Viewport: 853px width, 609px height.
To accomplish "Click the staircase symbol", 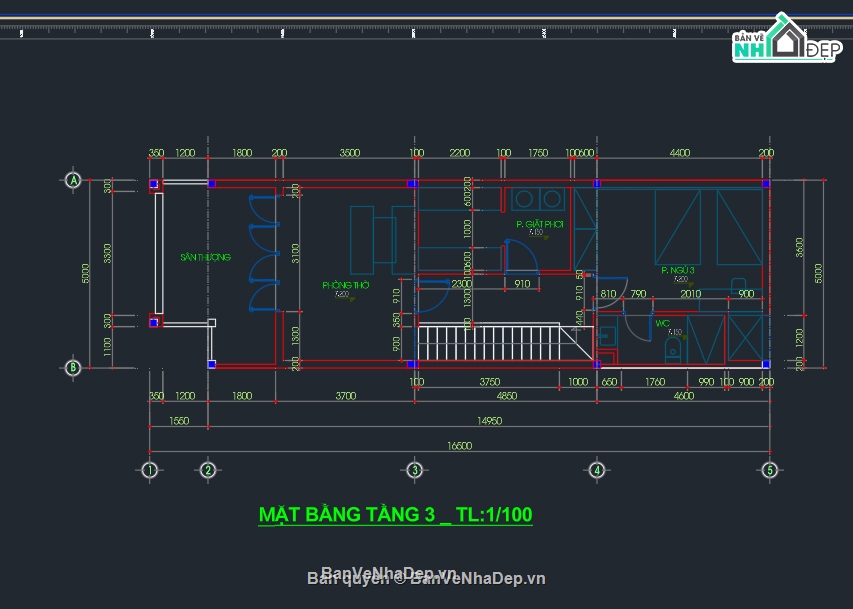I will [492, 343].
